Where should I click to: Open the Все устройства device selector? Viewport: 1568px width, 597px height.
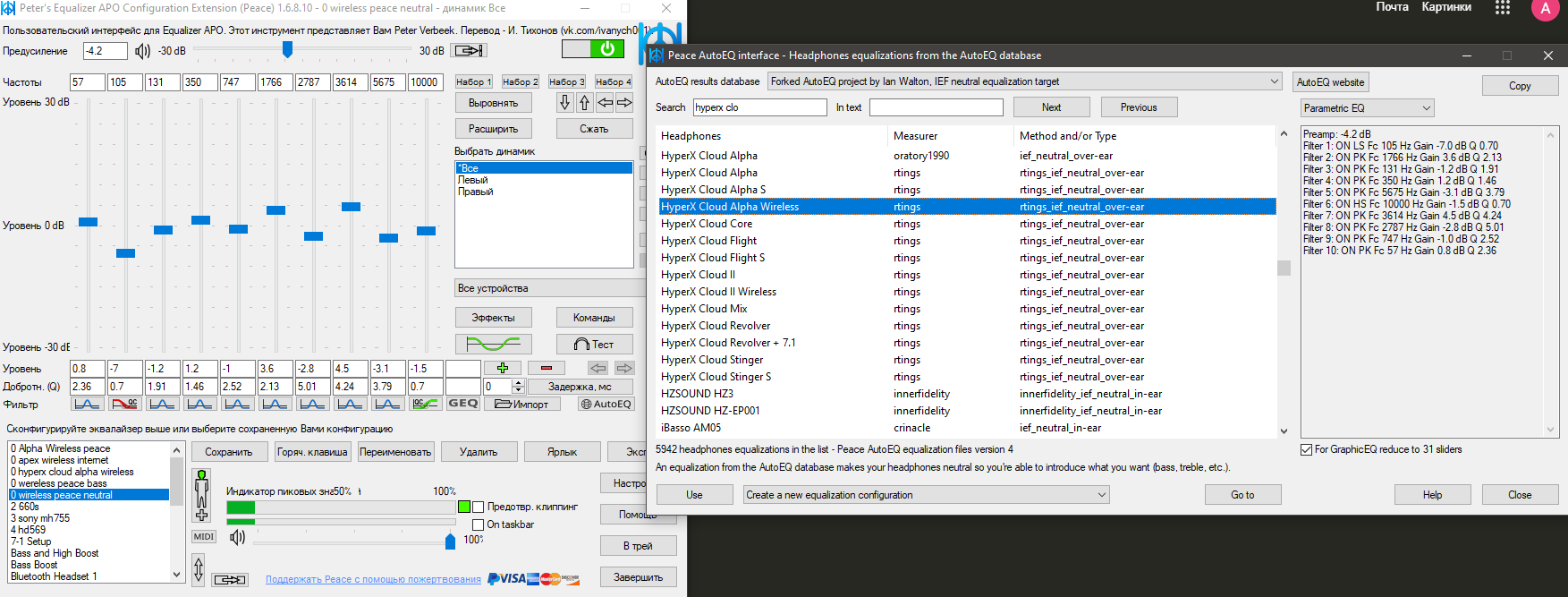click(550, 288)
